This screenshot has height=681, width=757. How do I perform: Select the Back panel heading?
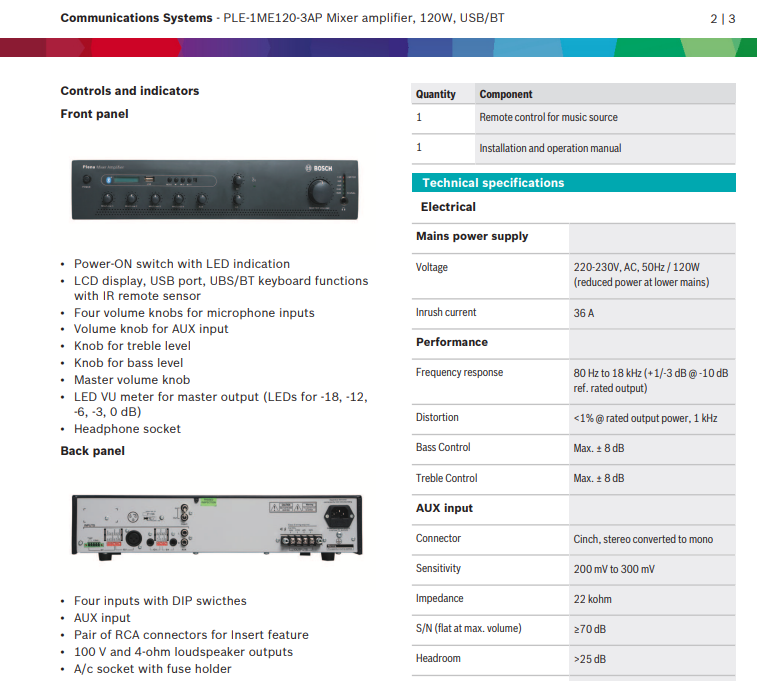92,451
